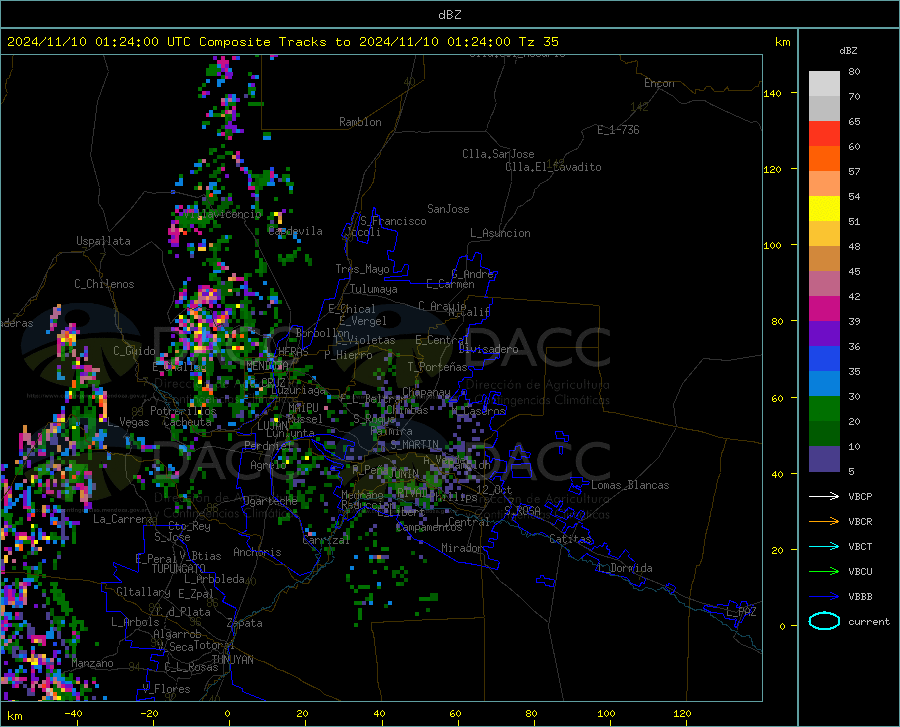
Task: Click the 'S_Francisco' map label
Action: click(x=393, y=221)
